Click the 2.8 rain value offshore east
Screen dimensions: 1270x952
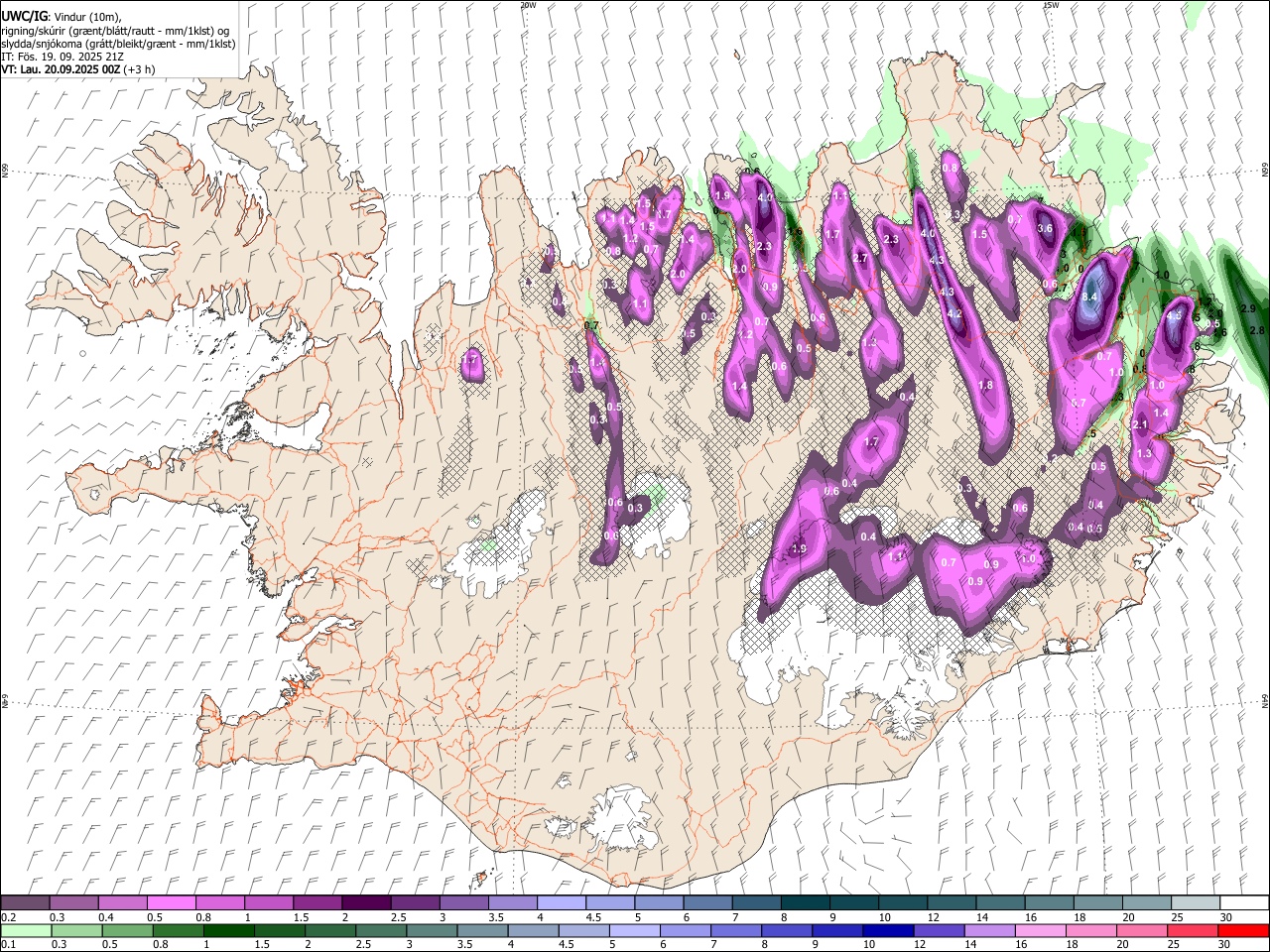click(1257, 330)
